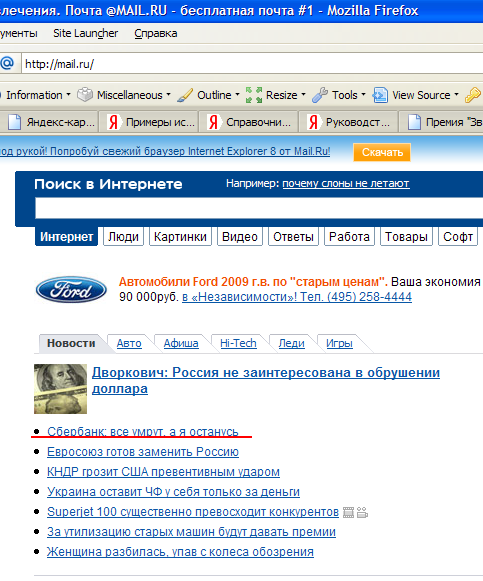The width and height of the screenshot is (483, 581).
Task: Open the Справка menu
Action: point(156,33)
